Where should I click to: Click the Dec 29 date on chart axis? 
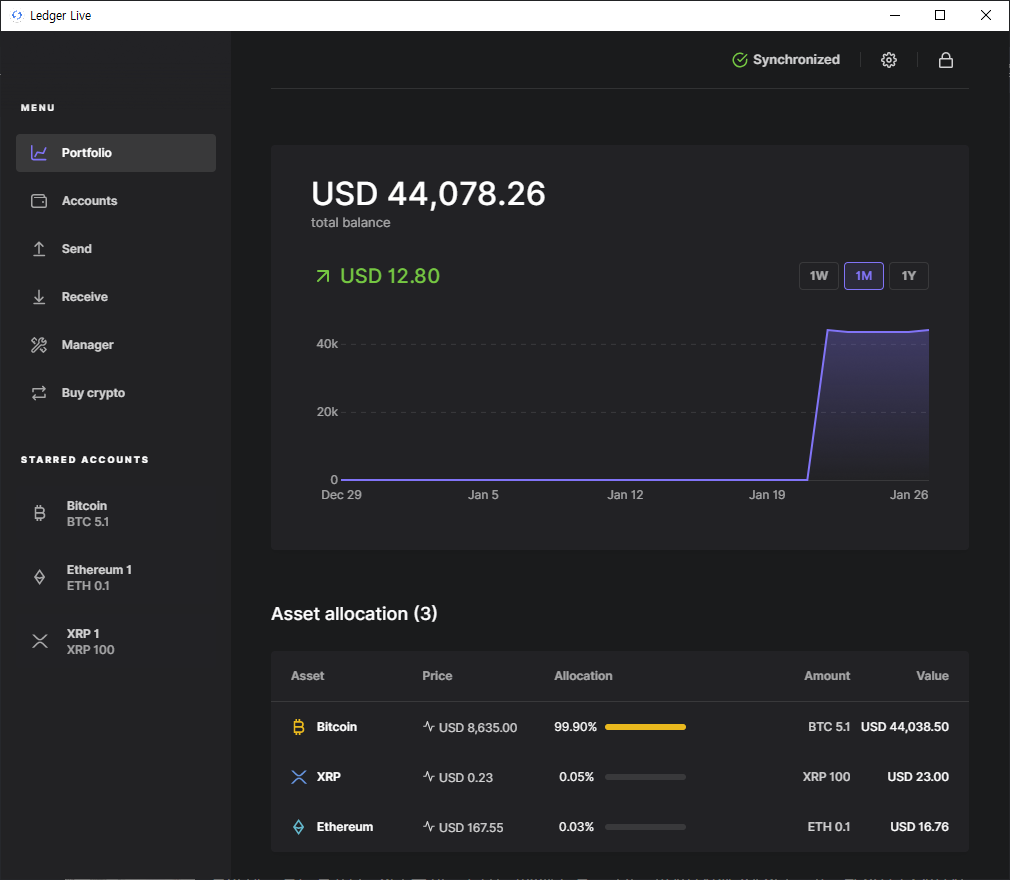click(x=341, y=495)
